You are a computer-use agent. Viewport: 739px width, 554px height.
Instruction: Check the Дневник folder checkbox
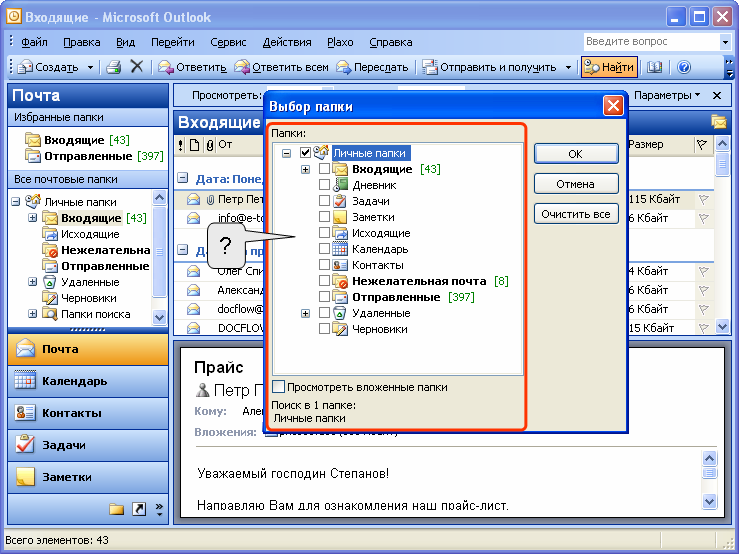324,185
